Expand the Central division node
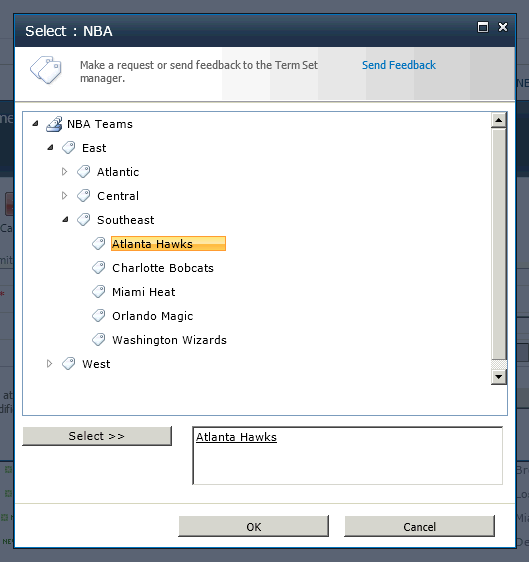The height and width of the screenshot is (562, 529). tap(65, 196)
